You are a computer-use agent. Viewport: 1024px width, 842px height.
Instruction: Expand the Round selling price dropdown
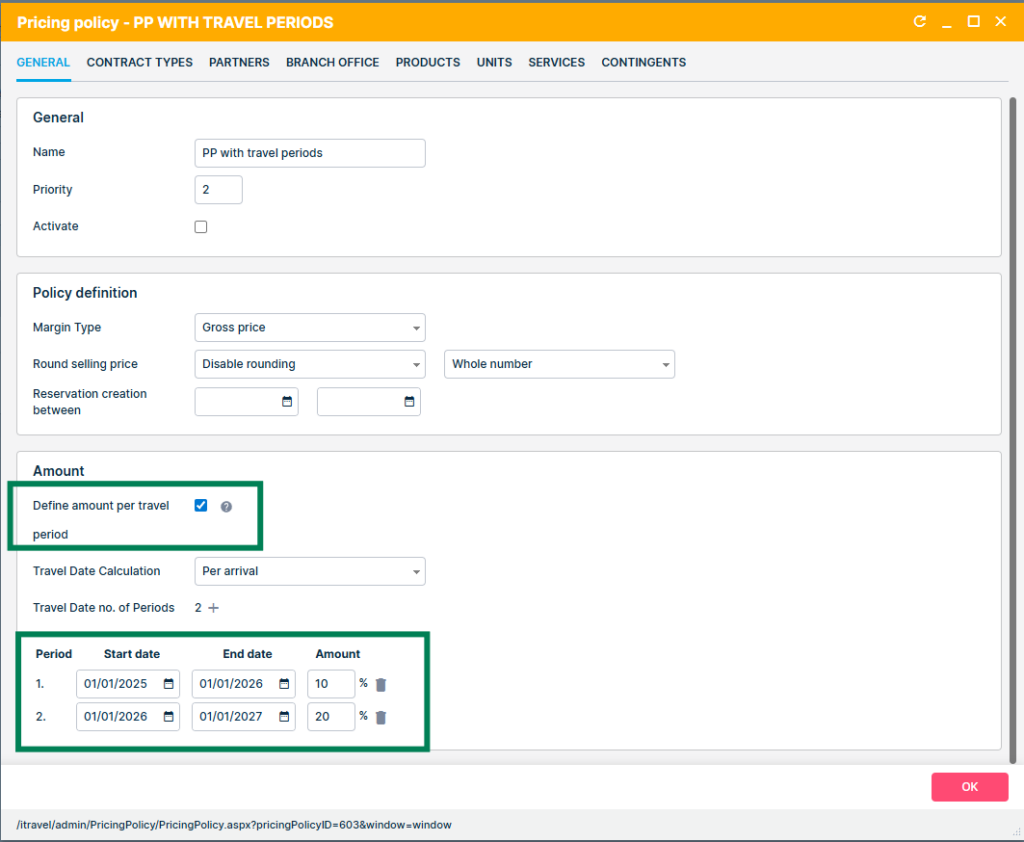point(310,364)
